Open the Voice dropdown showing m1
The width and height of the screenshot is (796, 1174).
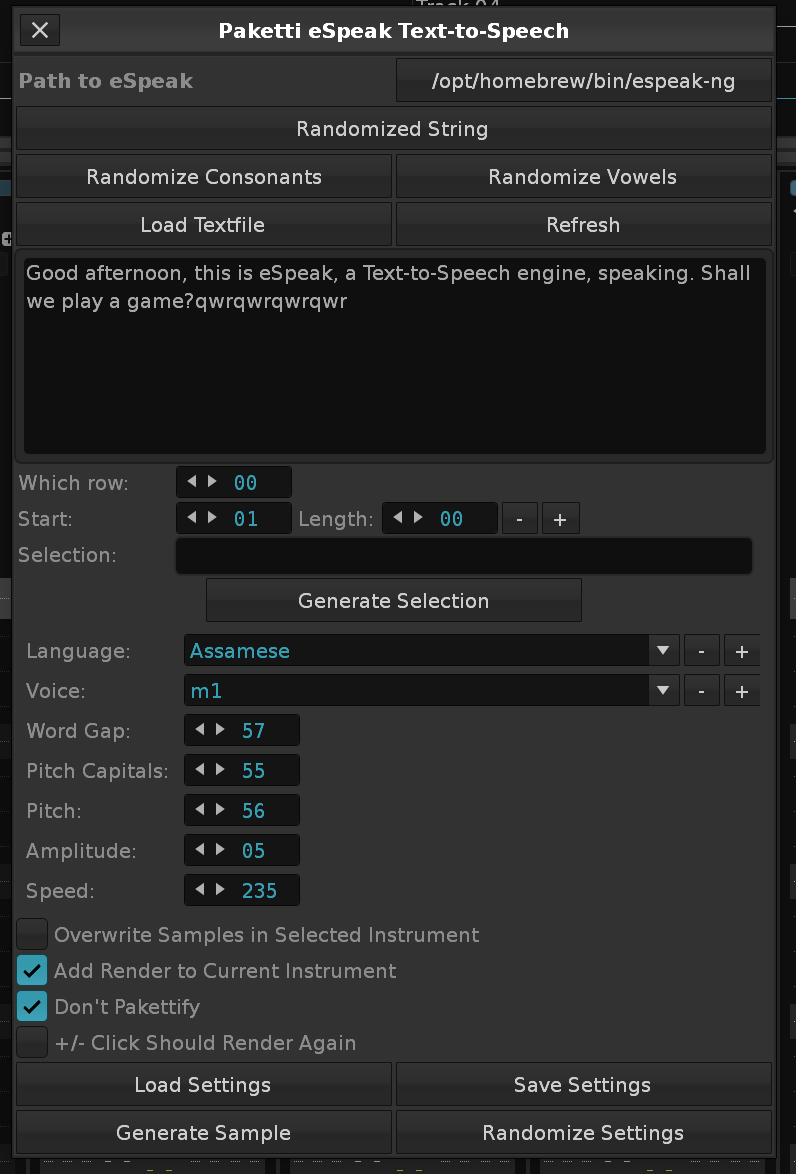[x=431, y=691]
